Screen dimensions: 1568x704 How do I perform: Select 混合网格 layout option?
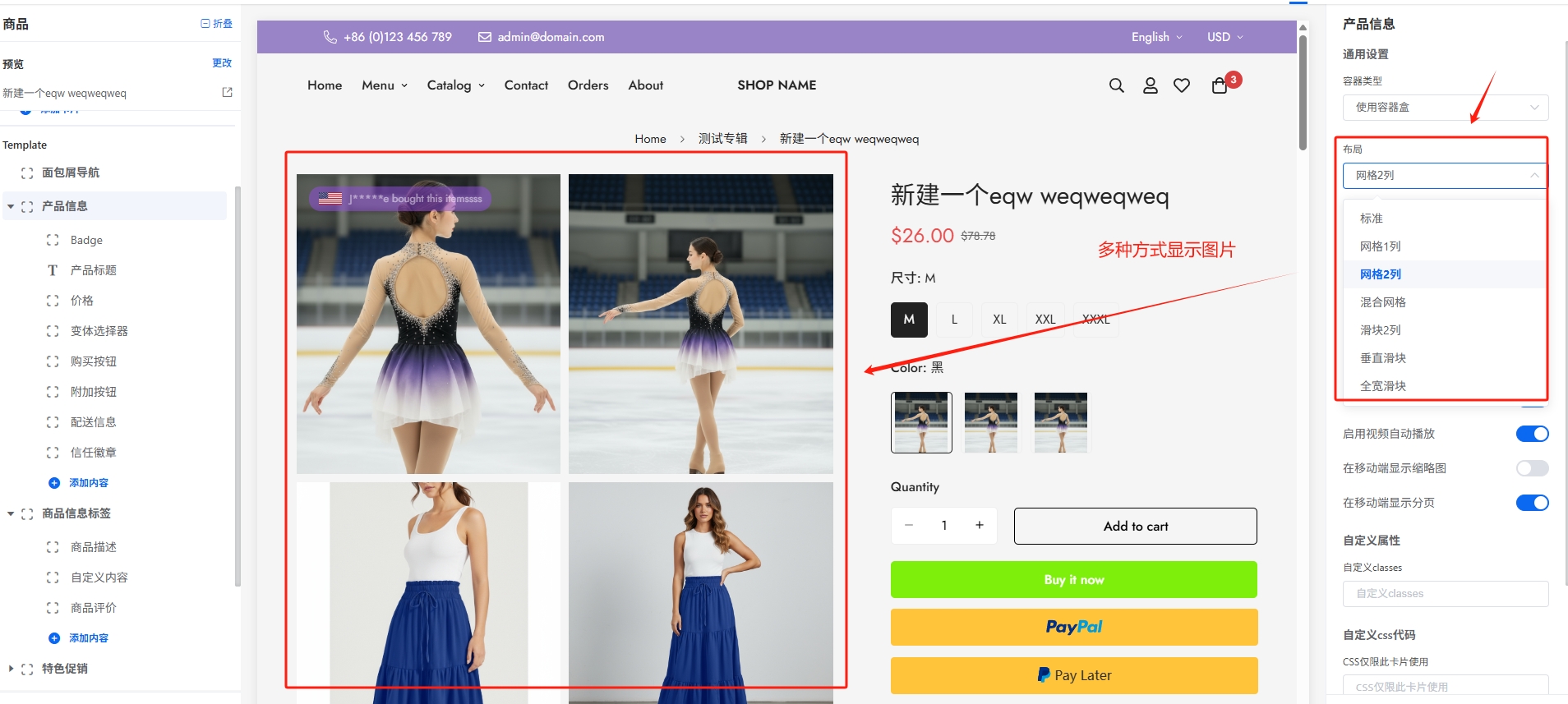coord(1383,302)
